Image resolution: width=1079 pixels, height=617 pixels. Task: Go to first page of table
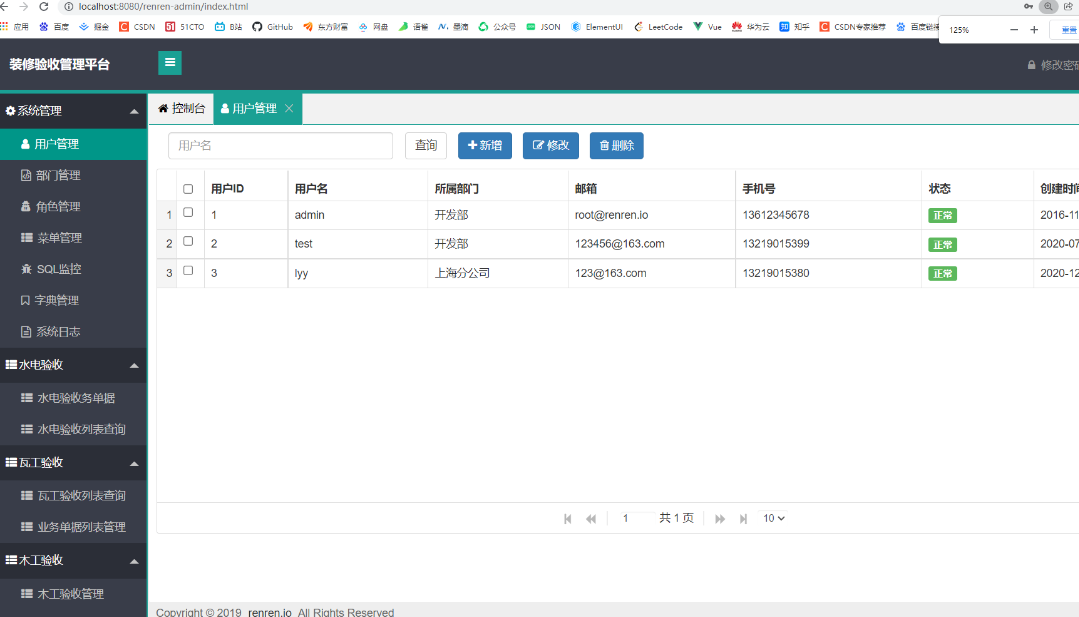pos(568,519)
